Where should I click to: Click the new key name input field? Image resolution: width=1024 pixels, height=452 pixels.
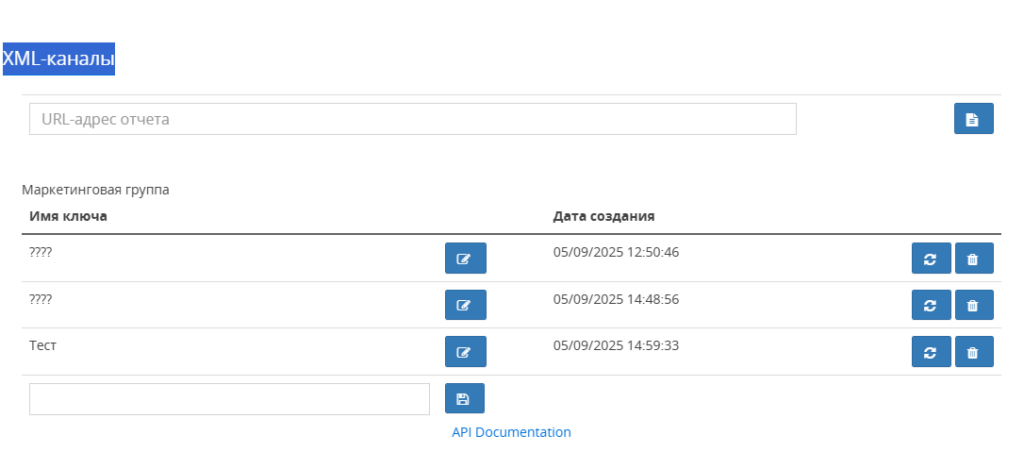pyautogui.click(x=229, y=398)
